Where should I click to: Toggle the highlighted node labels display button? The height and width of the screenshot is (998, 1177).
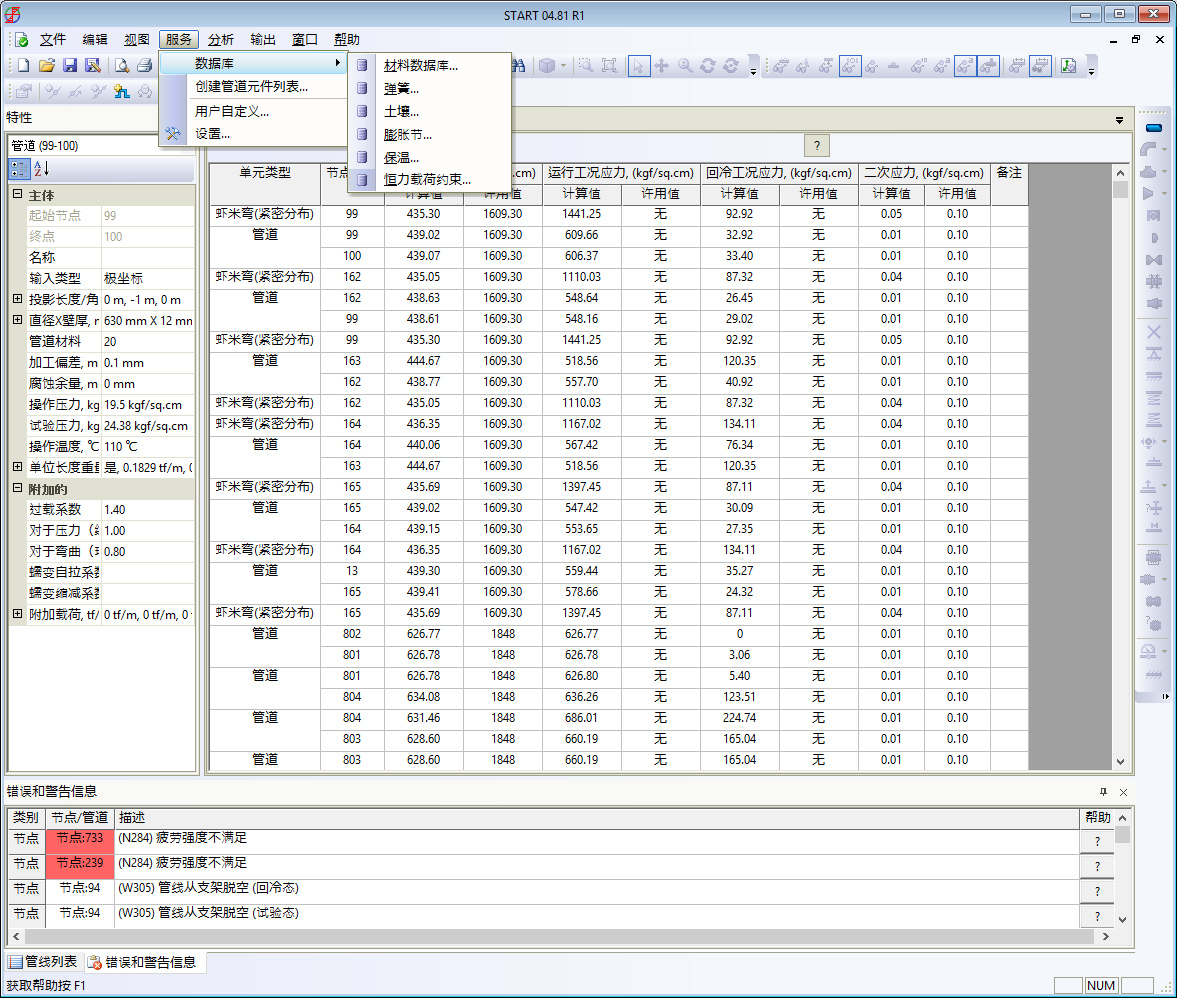click(850, 66)
